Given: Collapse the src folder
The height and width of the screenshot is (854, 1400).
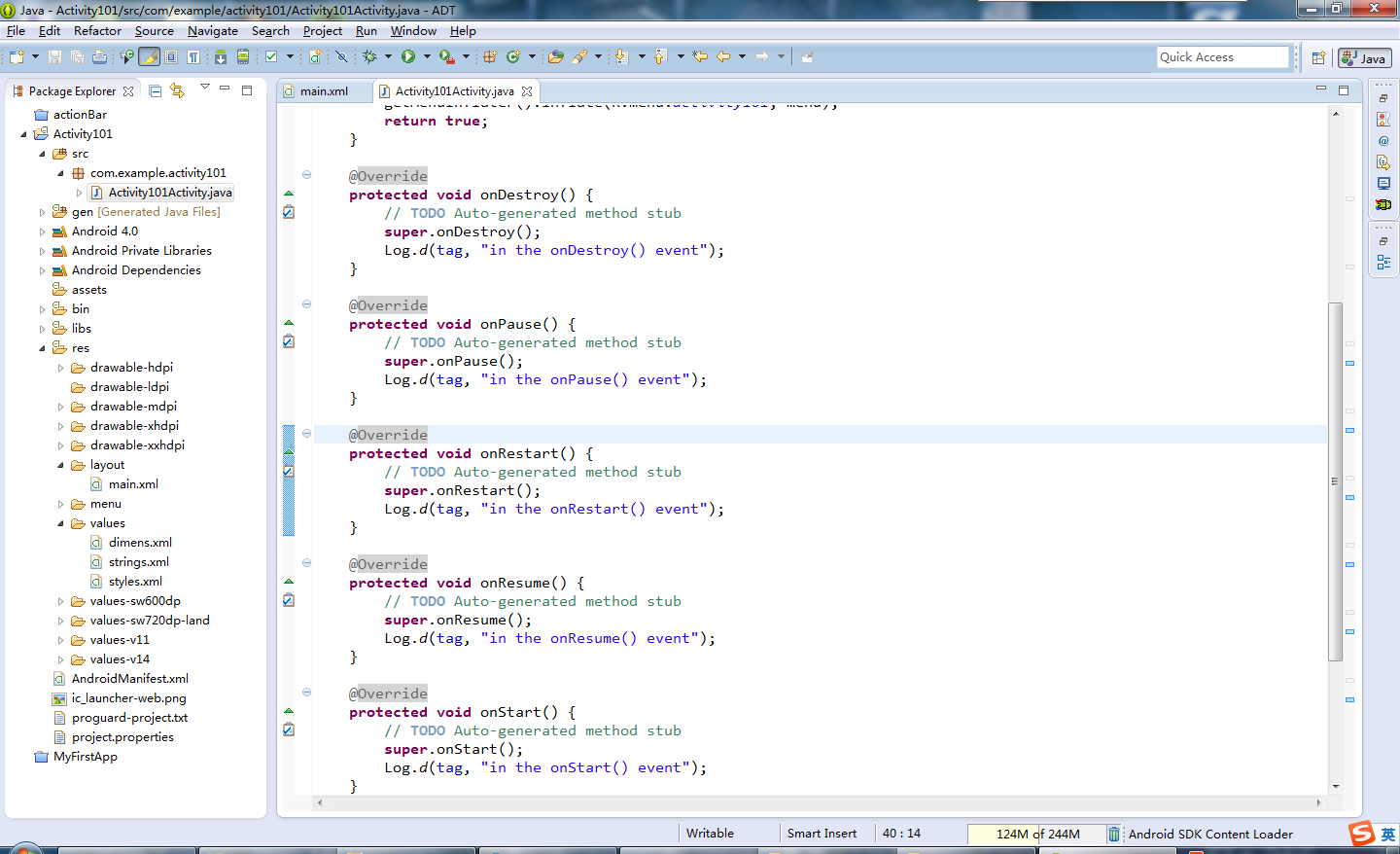Looking at the screenshot, I should [42, 154].
